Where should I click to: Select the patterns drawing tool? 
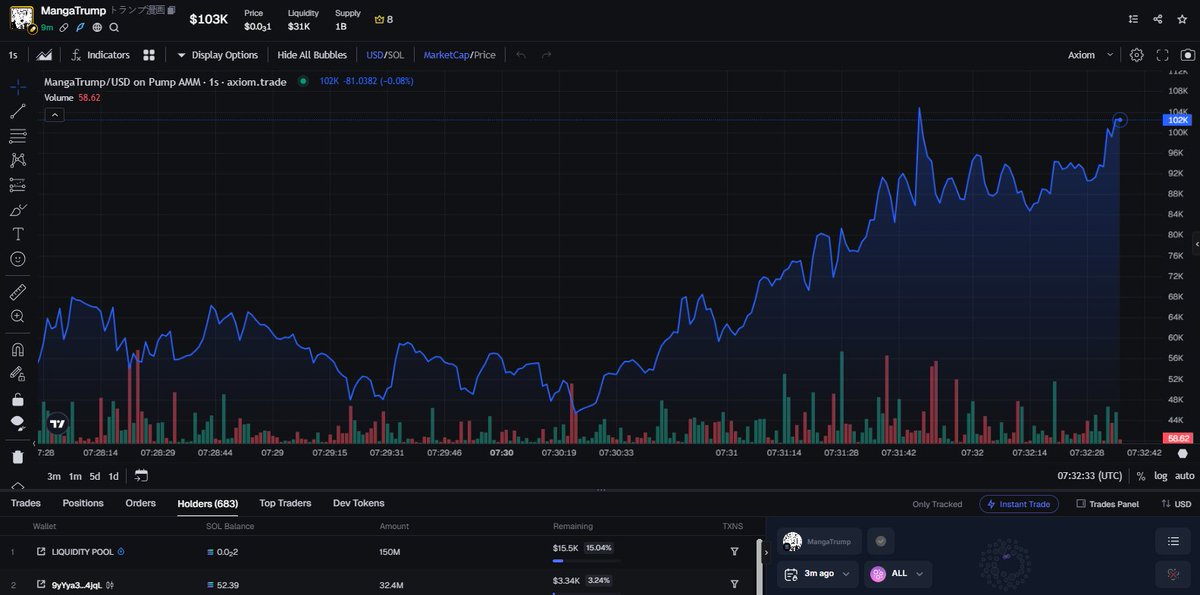[x=18, y=160]
